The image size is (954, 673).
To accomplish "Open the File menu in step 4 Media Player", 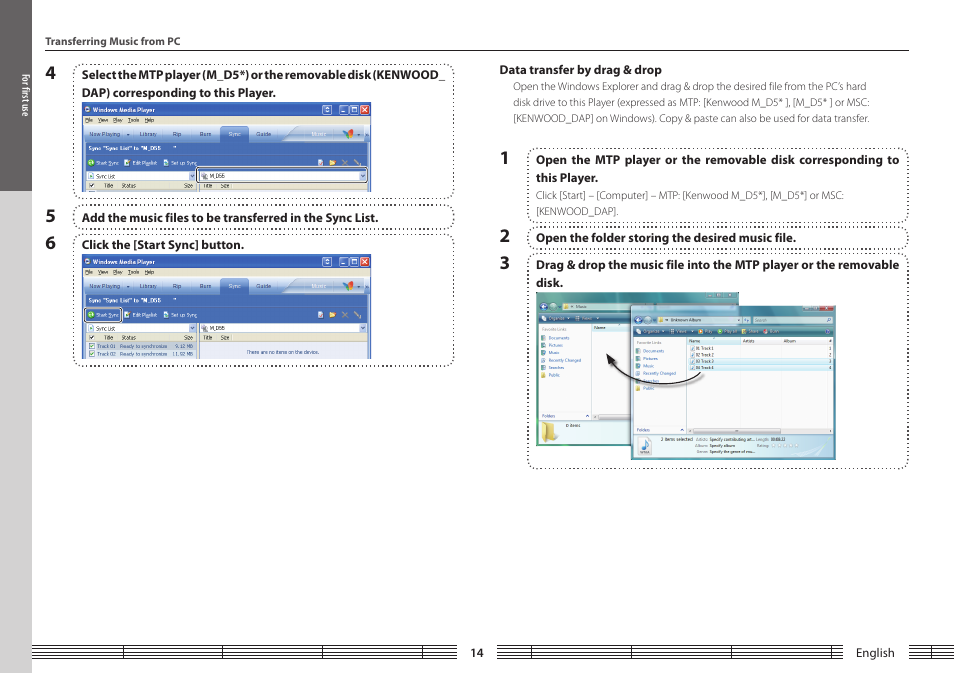I will 89,120.
